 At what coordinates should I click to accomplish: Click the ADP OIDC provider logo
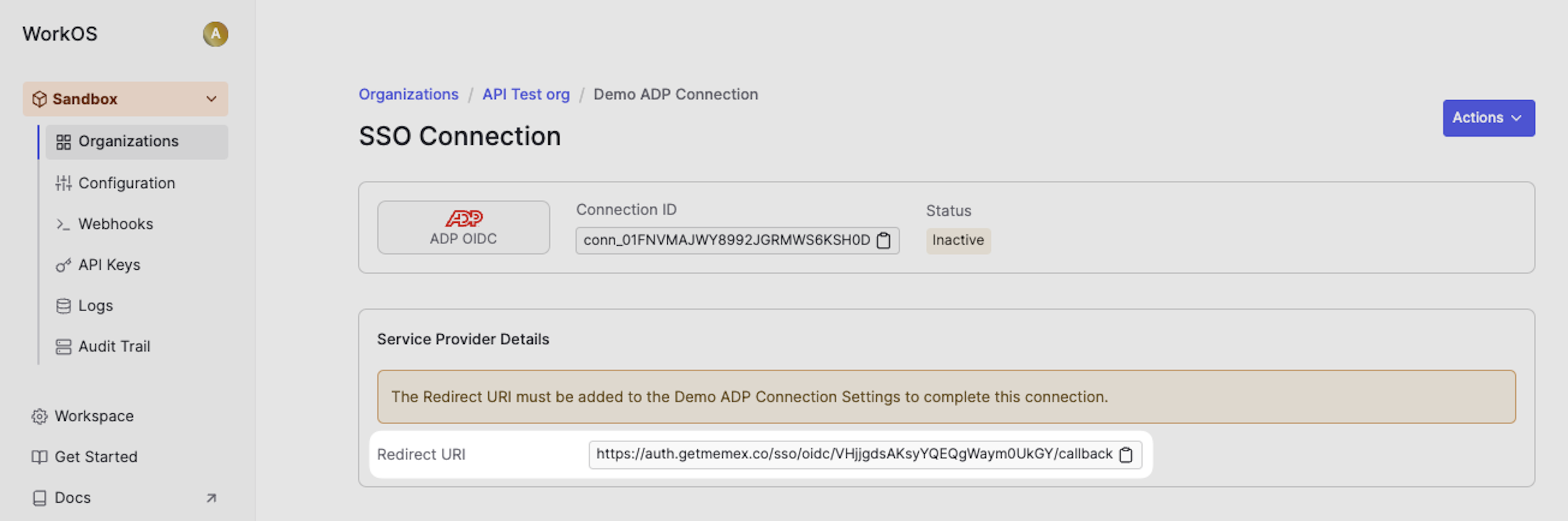click(463, 218)
